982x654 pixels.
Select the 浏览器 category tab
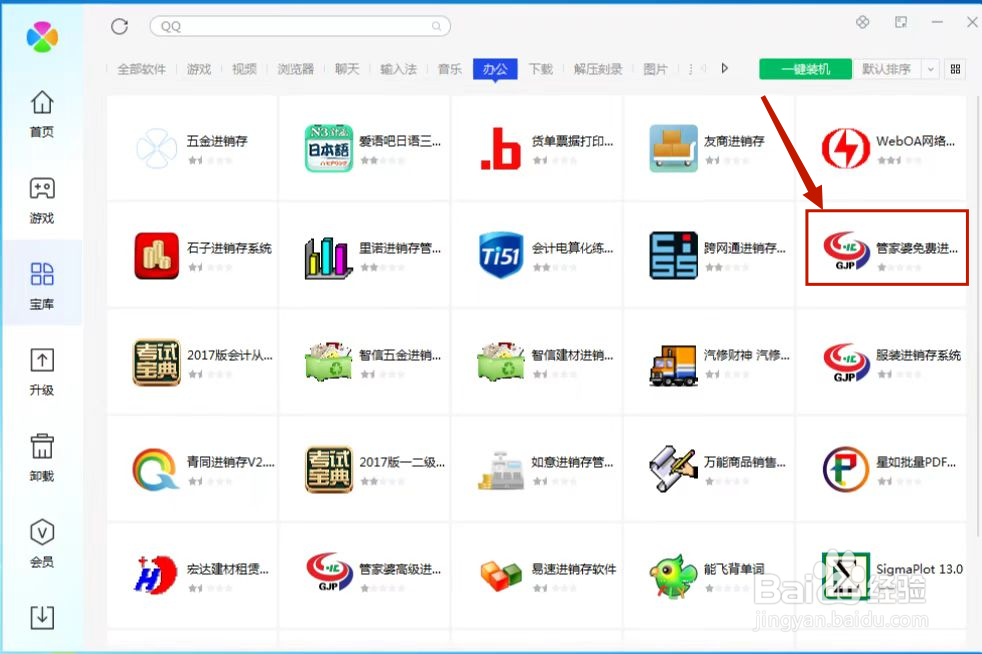(296, 69)
